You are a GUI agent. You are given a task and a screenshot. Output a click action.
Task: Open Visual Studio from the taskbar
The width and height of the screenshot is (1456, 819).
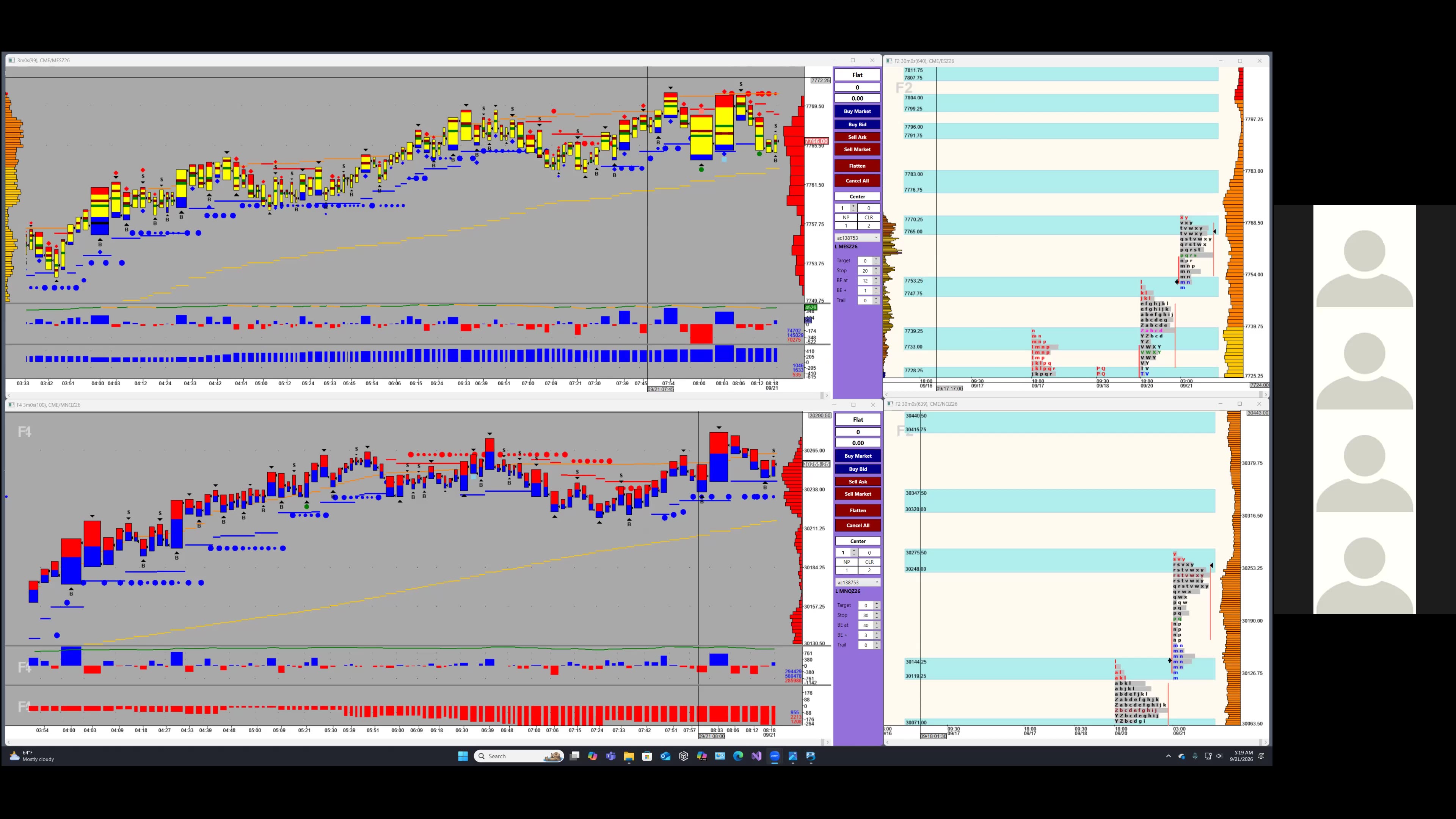tap(756, 756)
